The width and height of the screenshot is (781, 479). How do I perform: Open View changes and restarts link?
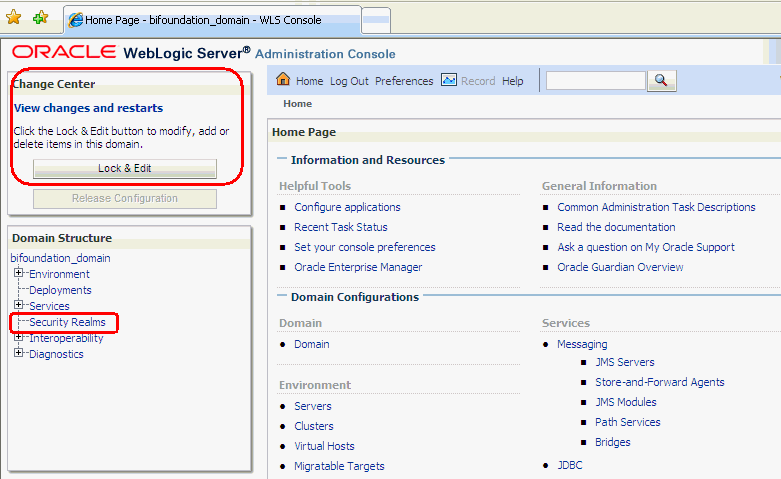pos(88,108)
